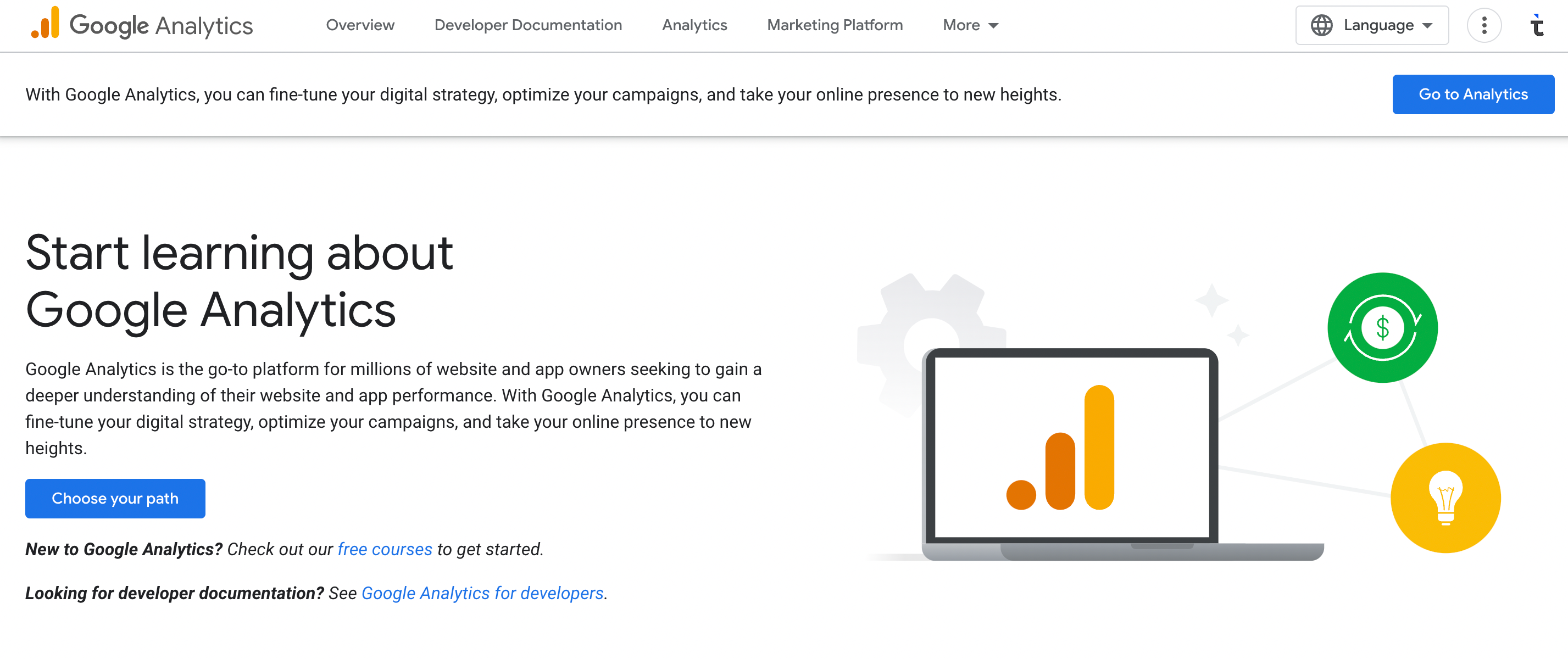Open the Marketing Platform page
Viewport: 1568px width, 659px height.
click(835, 25)
